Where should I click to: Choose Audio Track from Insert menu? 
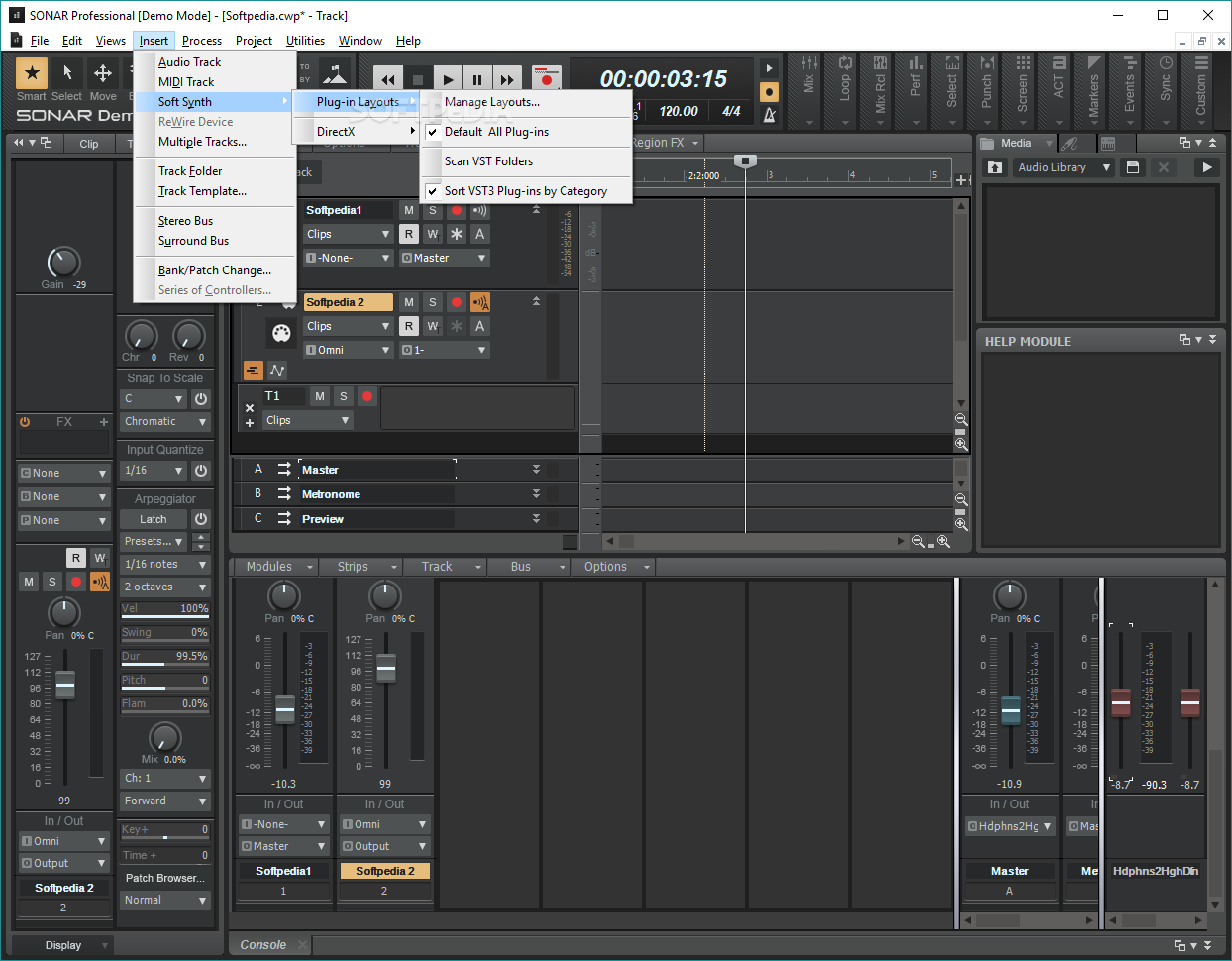189,62
